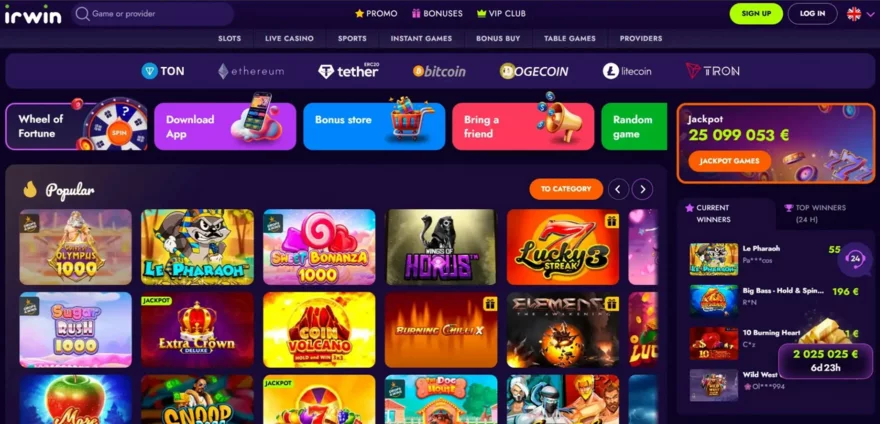The image size is (880, 424).
Task: Select the Dogecoin payment logo
Action: pyautogui.click(x=534, y=71)
